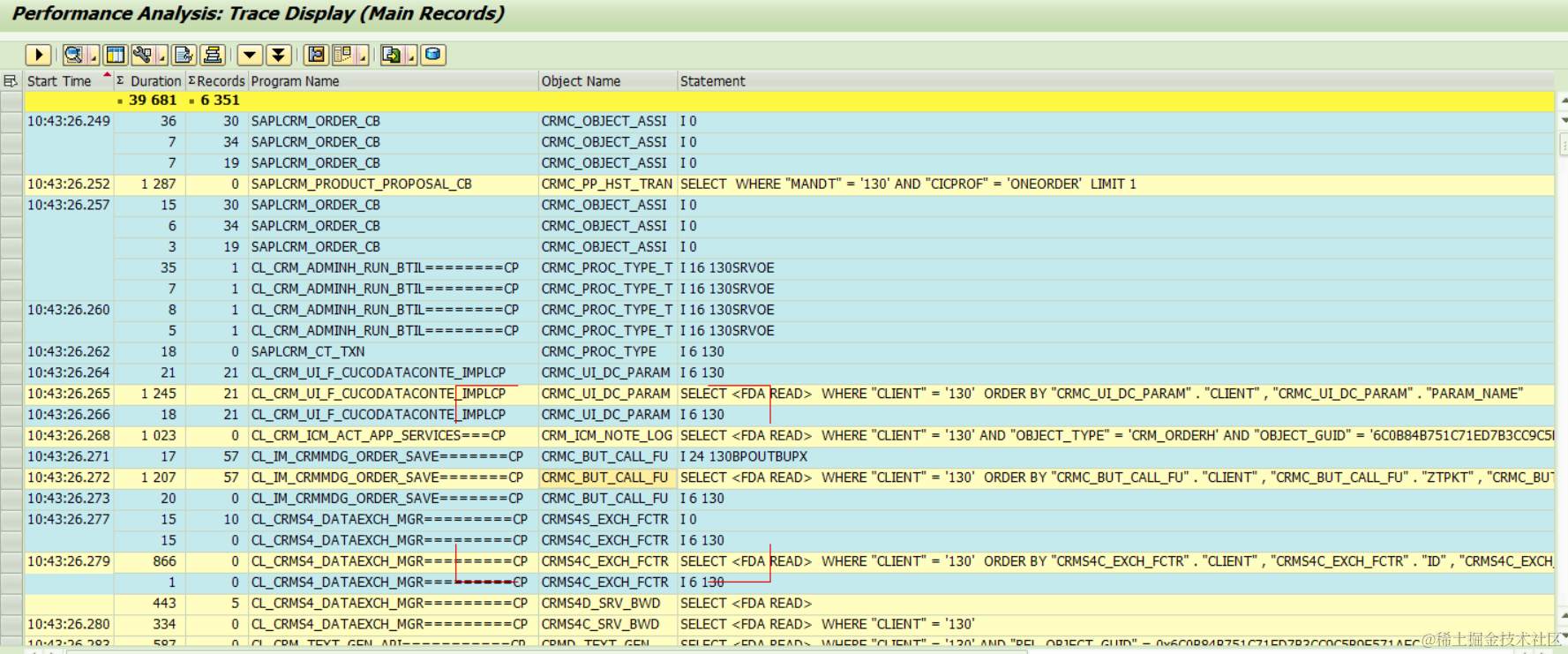Click the SAPLCRM_PRODUCT_PROPOSAL_CB program name cell
The width and height of the screenshot is (1568, 654).
tap(393, 184)
